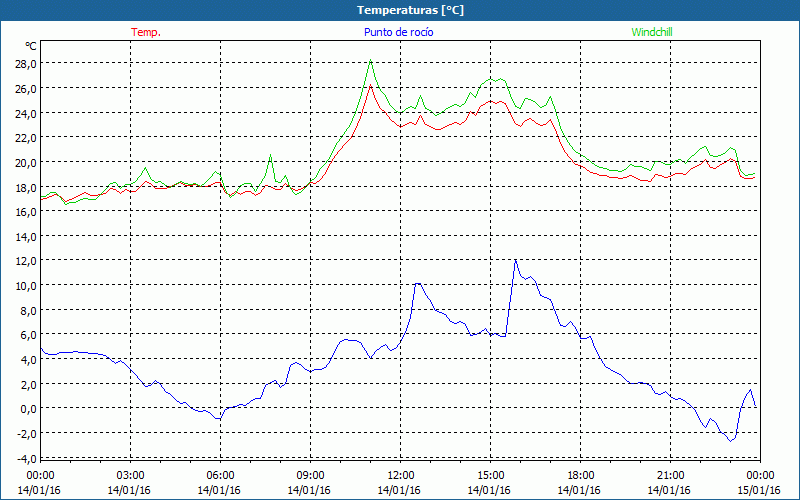This screenshot has height=500, width=800.
Task: Click the 09:00 time axis label
Action: [310, 476]
